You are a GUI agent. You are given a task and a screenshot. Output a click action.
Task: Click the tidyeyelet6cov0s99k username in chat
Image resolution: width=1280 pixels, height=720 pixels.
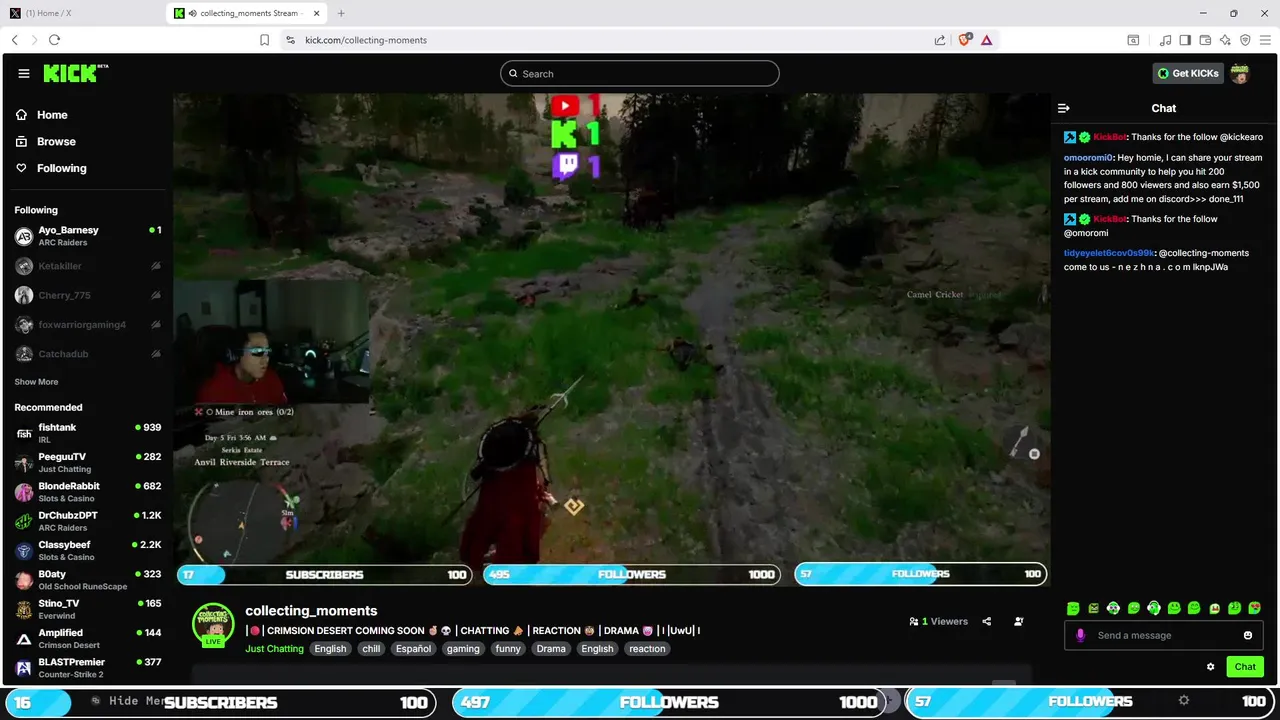(x=1109, y=253)
